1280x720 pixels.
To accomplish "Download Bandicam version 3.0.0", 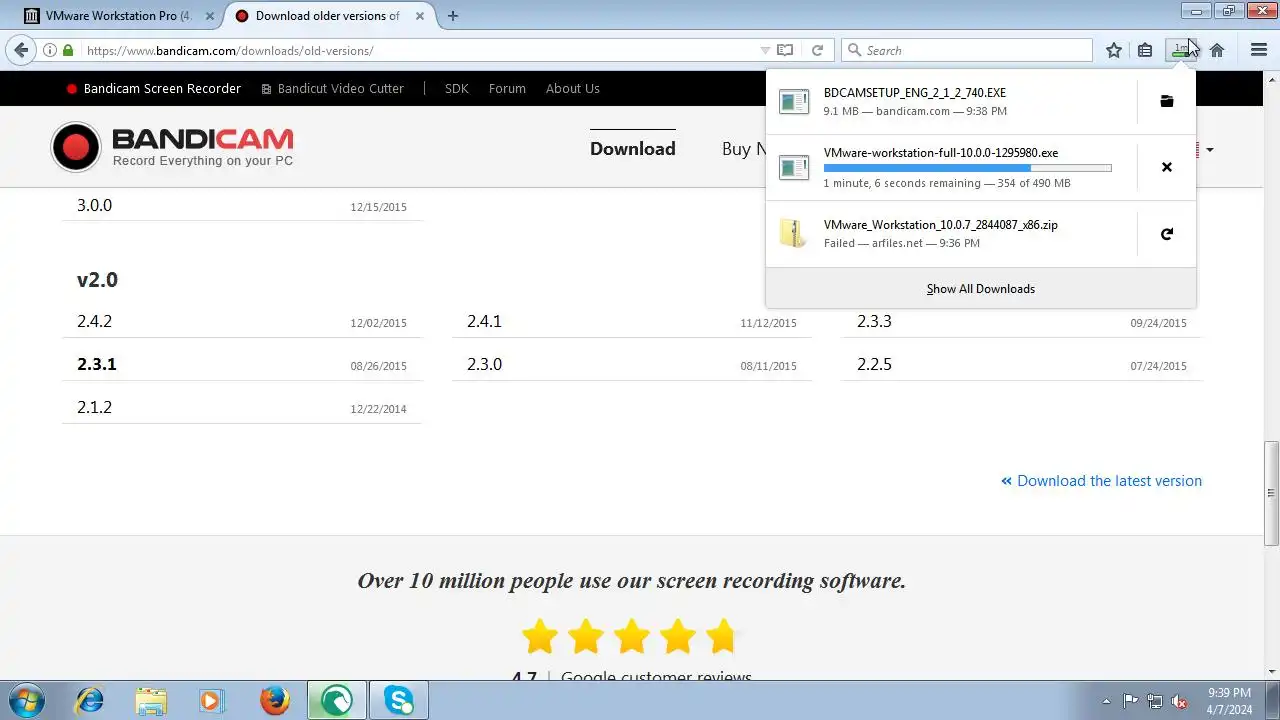I will [x=94, y=205].
